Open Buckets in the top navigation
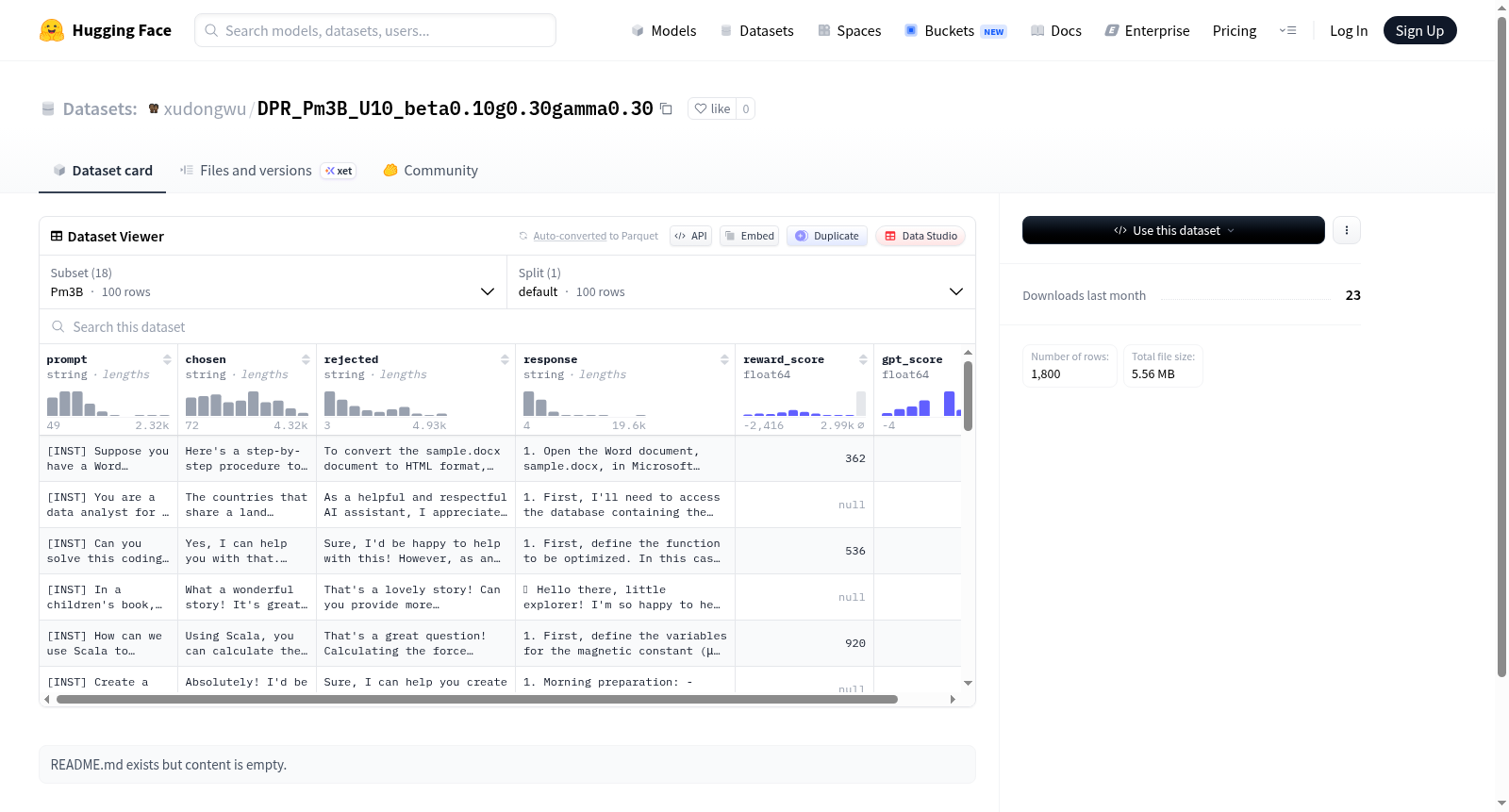The image size is (1509, 812). coord(955,31)
